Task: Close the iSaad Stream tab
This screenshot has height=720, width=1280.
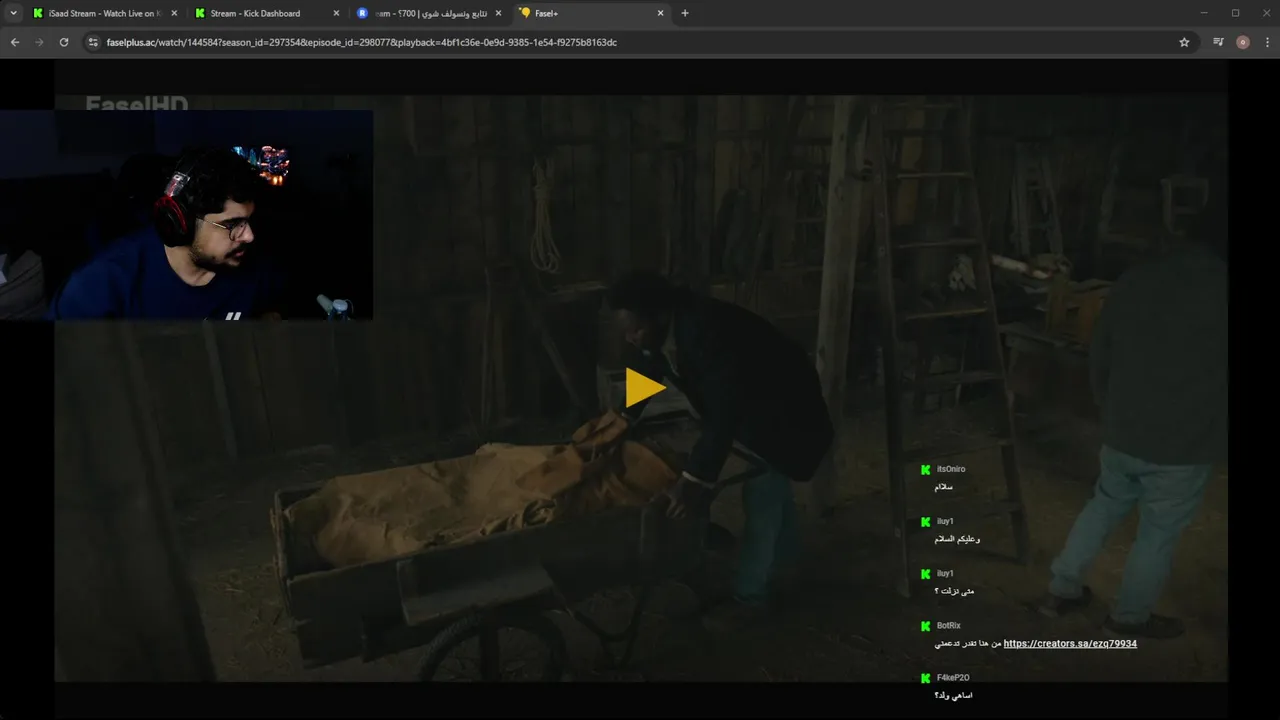Action: click(174, 13)
